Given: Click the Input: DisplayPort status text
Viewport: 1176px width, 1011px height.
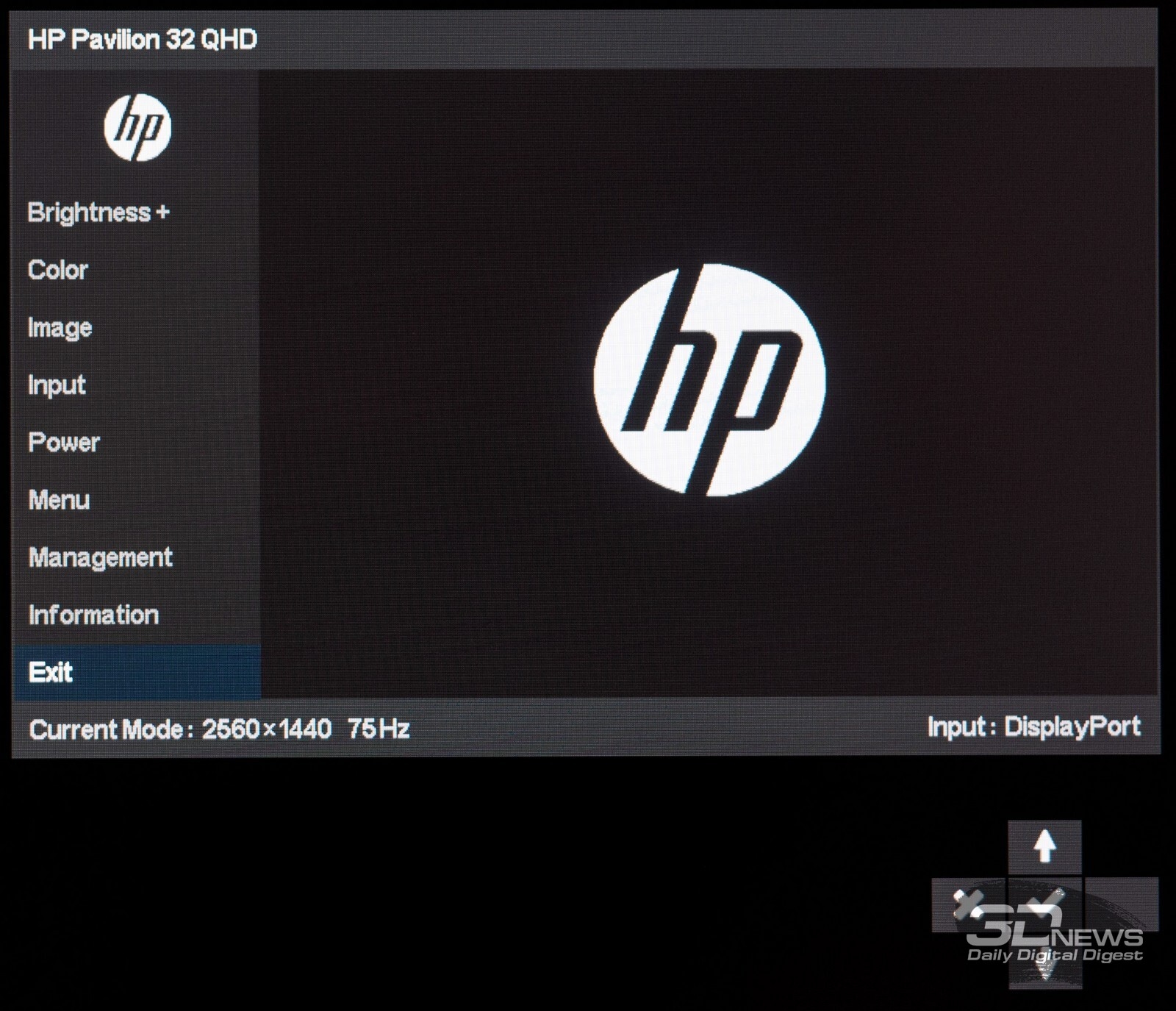Looking at the screenshot, I should point(1034,726).
